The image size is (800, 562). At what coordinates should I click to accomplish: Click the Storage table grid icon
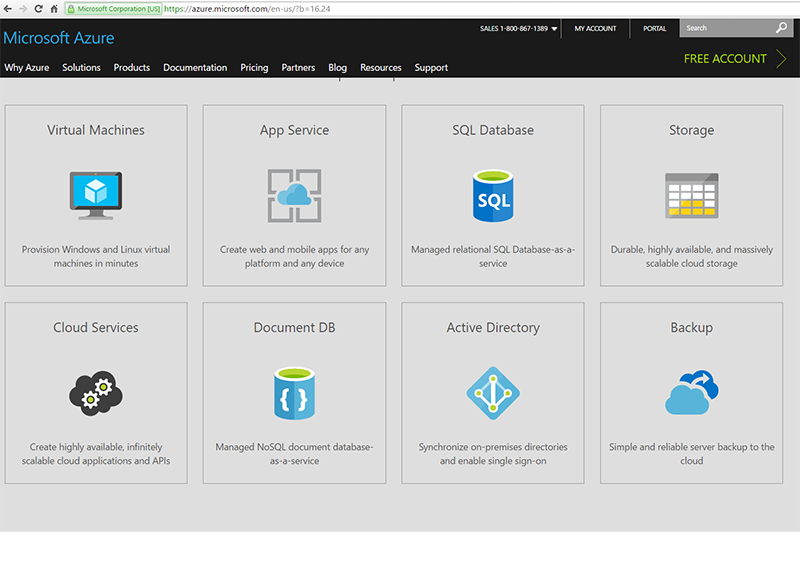[x=691, y=195]
